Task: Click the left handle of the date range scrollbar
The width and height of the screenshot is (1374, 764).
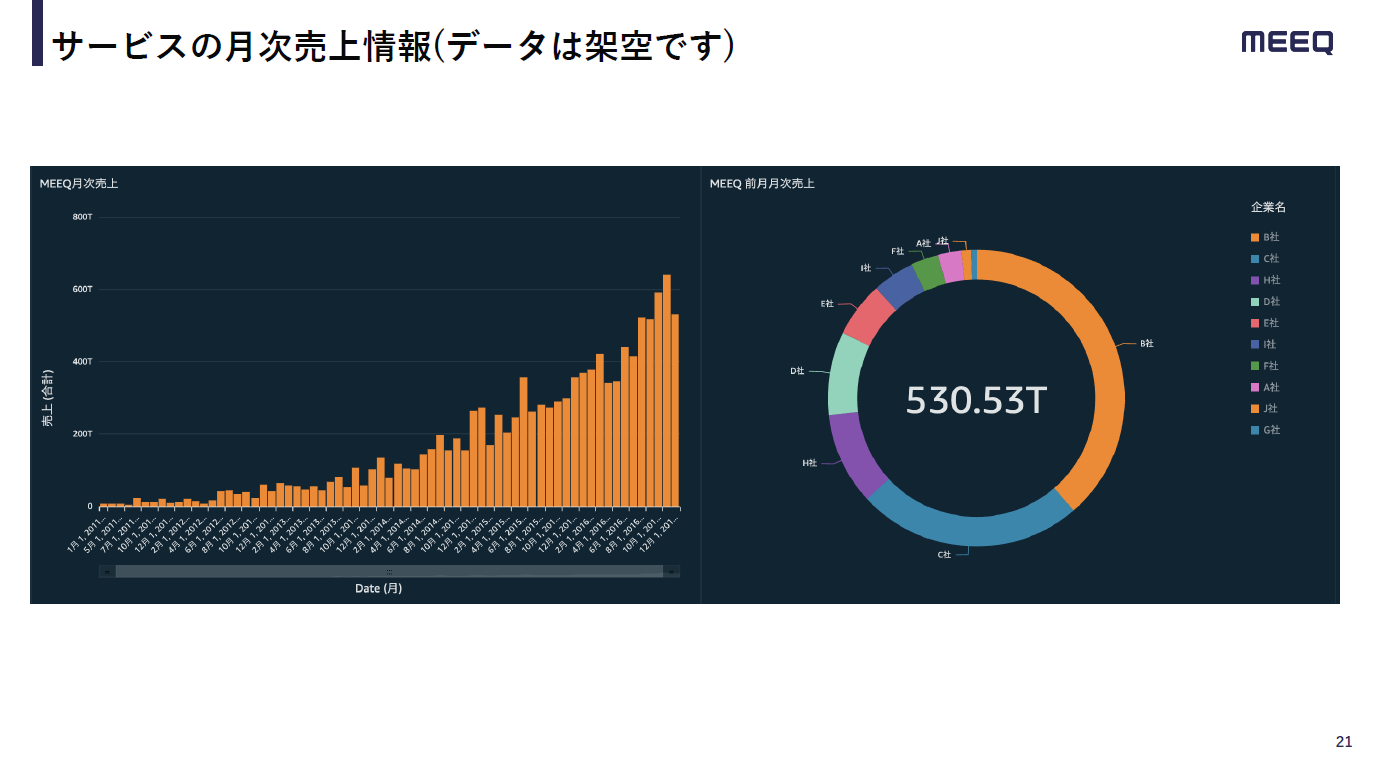Action: pyautogui.click(x=107, y=571)
